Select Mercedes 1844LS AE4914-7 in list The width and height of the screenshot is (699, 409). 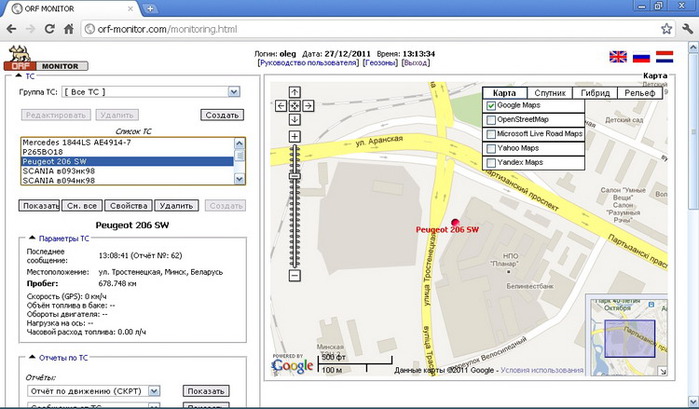(x=127, y=143)
